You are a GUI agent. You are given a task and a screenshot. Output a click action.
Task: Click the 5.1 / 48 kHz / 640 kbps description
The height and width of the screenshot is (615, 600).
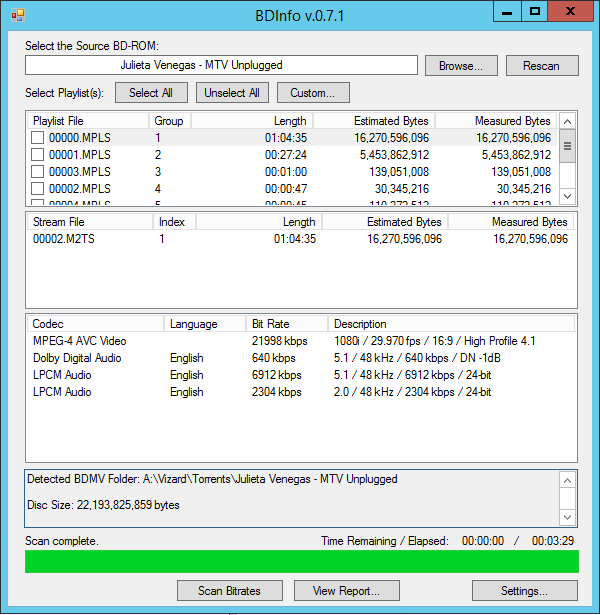tap(417, 358)
